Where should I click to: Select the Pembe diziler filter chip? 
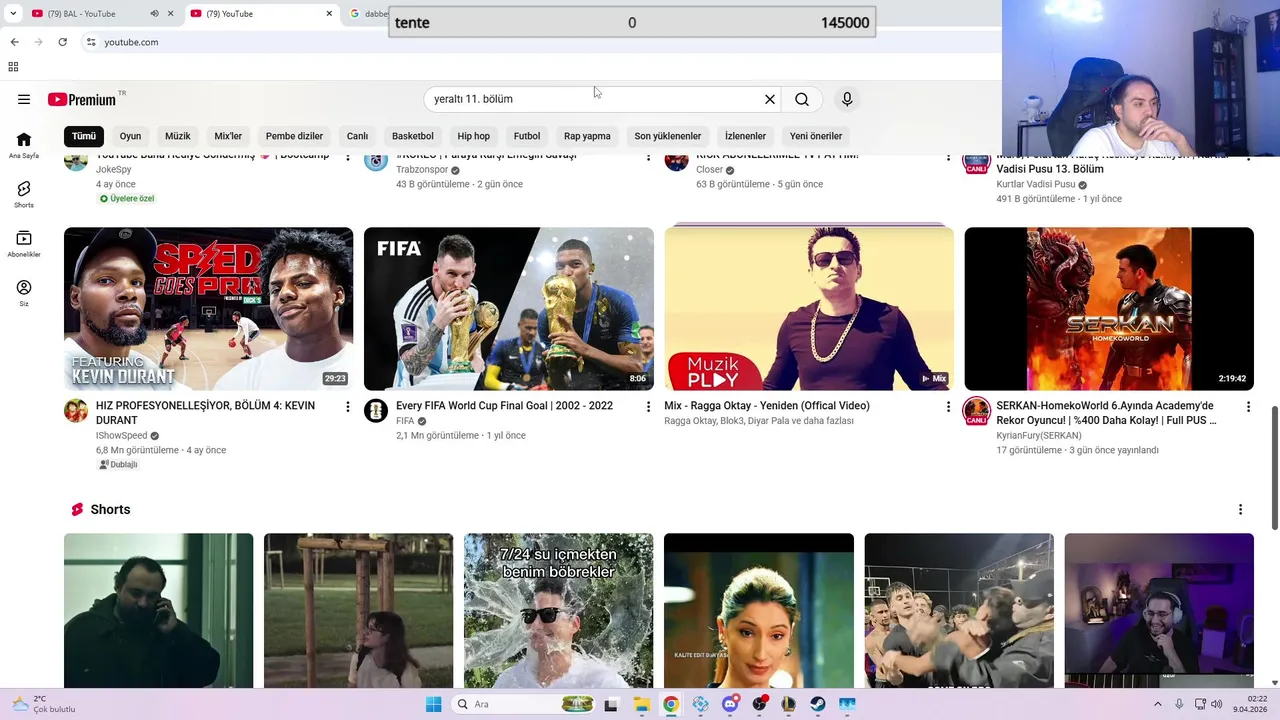pos(294,136)
